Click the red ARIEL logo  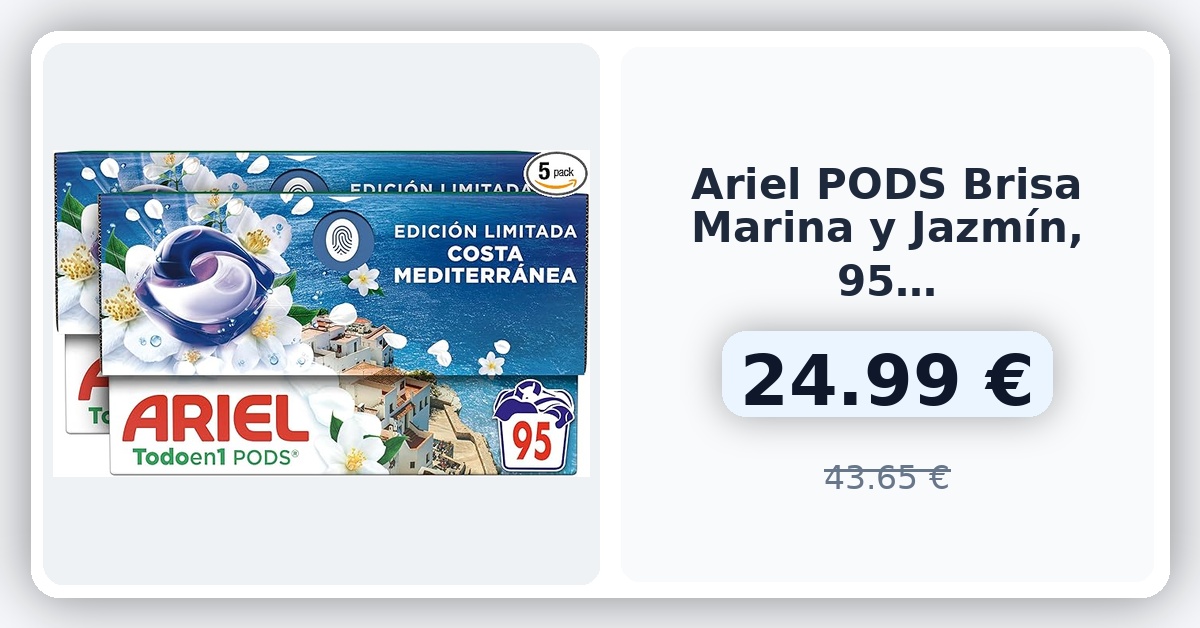[x=215, y=420]
